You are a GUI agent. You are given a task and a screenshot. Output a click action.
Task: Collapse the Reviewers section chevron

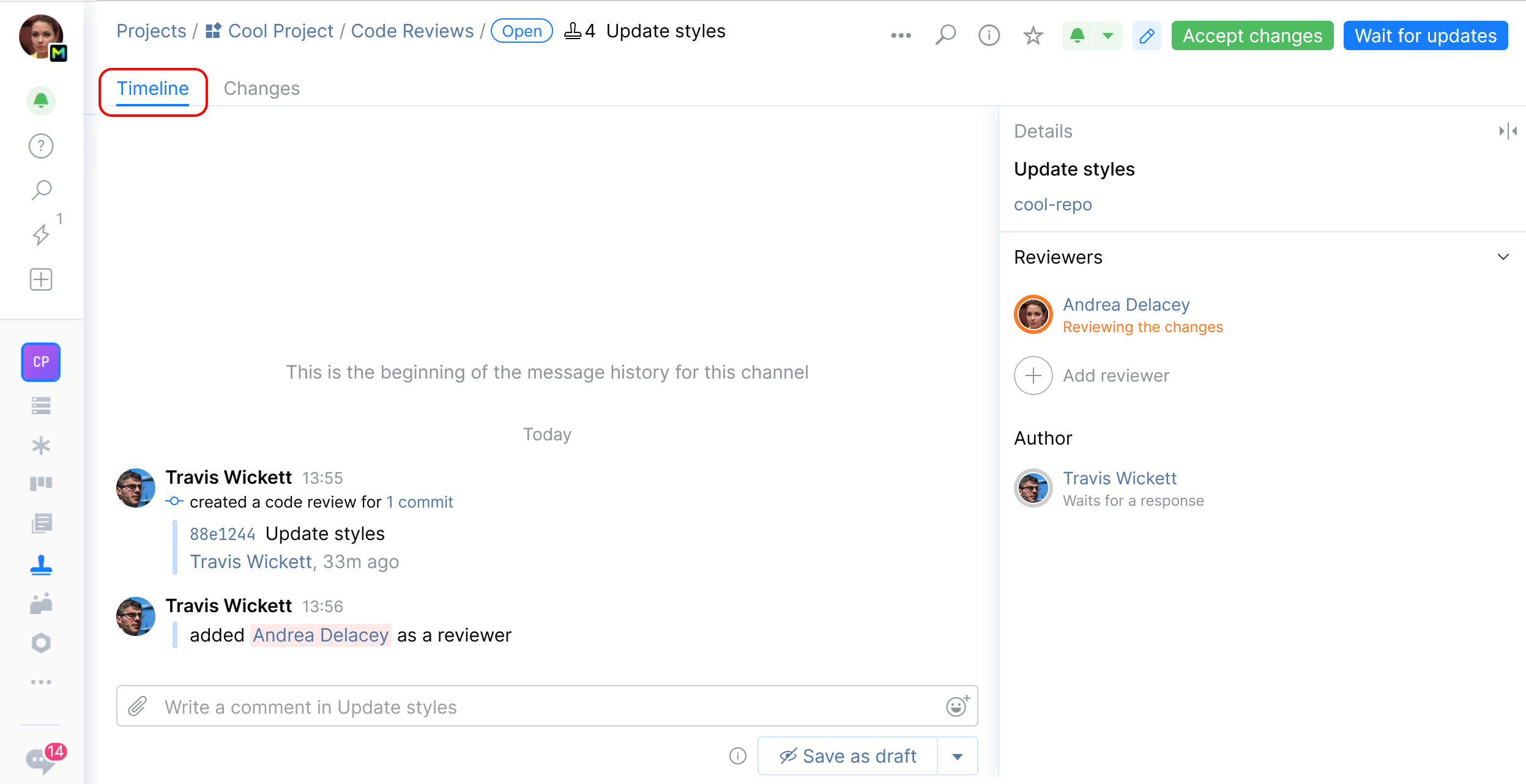pyautogui.click(x=1503, y=257)
